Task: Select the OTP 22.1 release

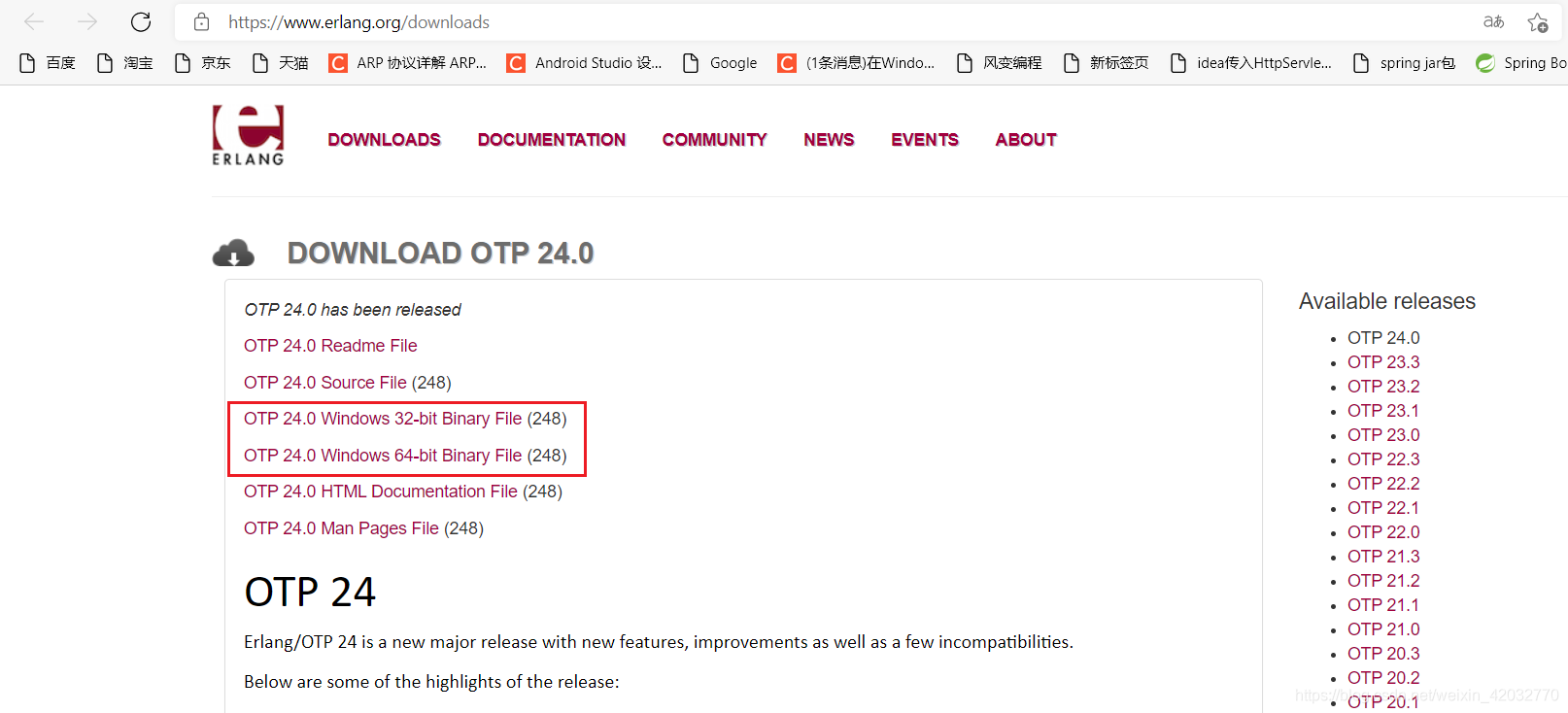Action: click(1383, 508)
